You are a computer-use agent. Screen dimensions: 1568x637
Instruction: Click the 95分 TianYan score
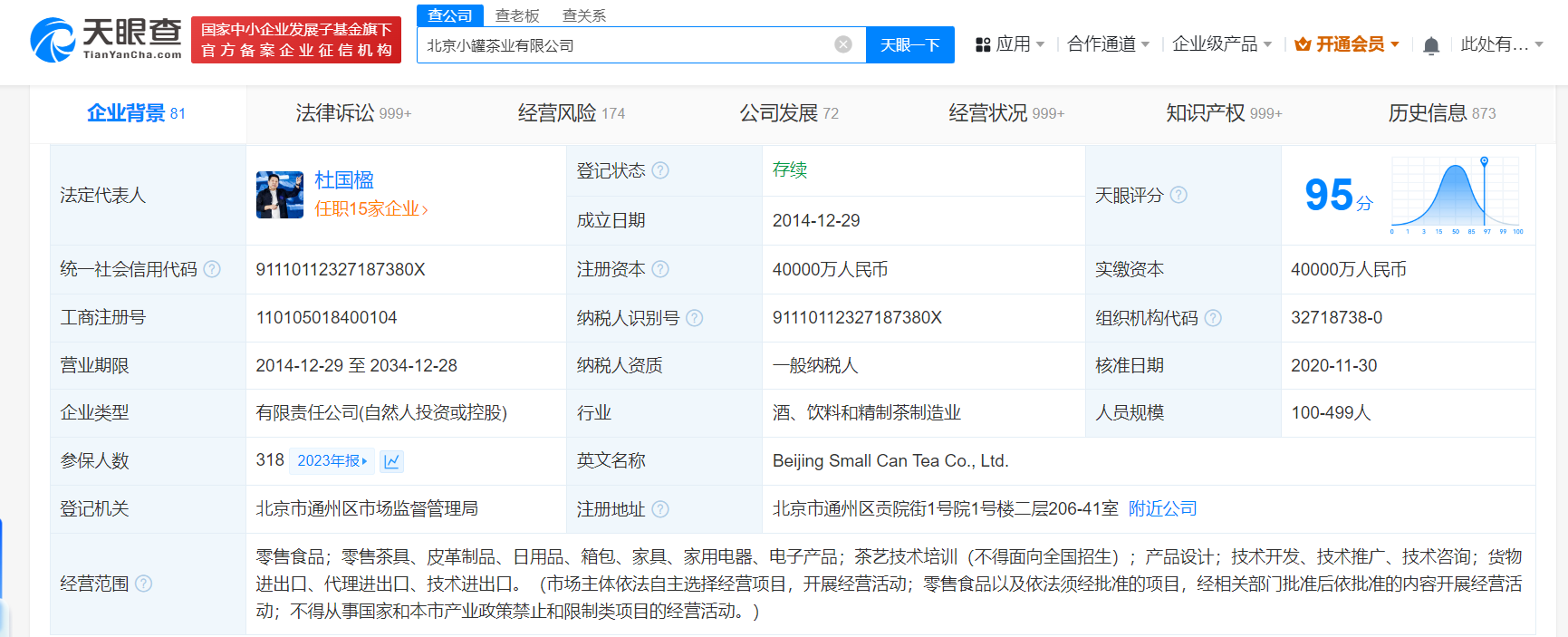point(1338,195)
